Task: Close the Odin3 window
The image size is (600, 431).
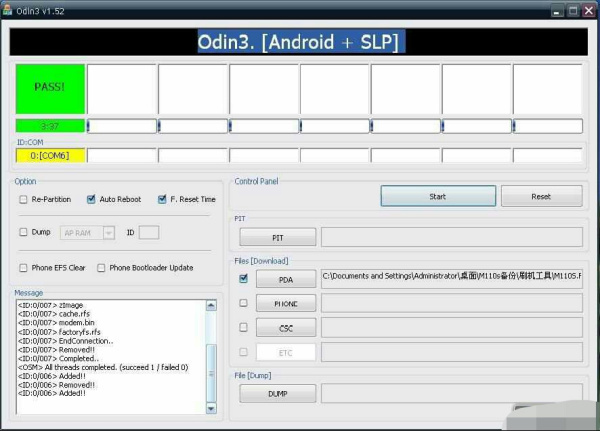Action: pyautogui.click(x=589, y=11)
